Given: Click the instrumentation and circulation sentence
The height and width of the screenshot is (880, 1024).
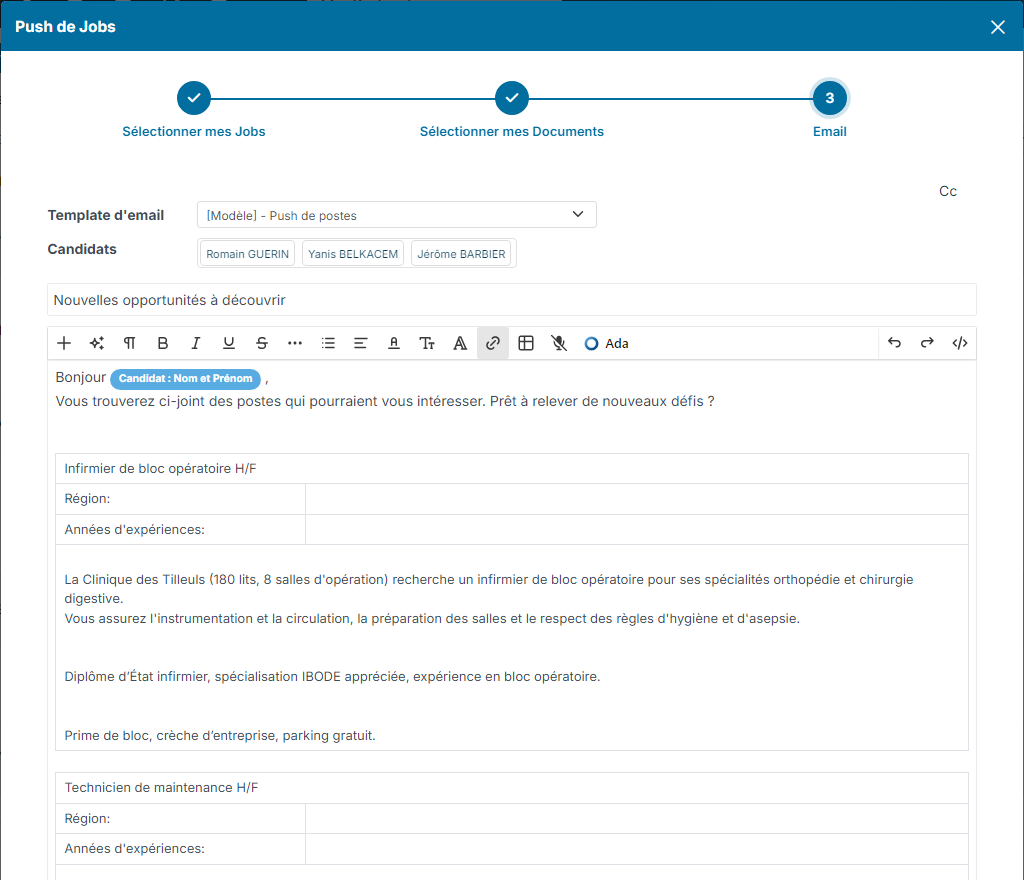Looking at the screenshot, I should [432, 619].
